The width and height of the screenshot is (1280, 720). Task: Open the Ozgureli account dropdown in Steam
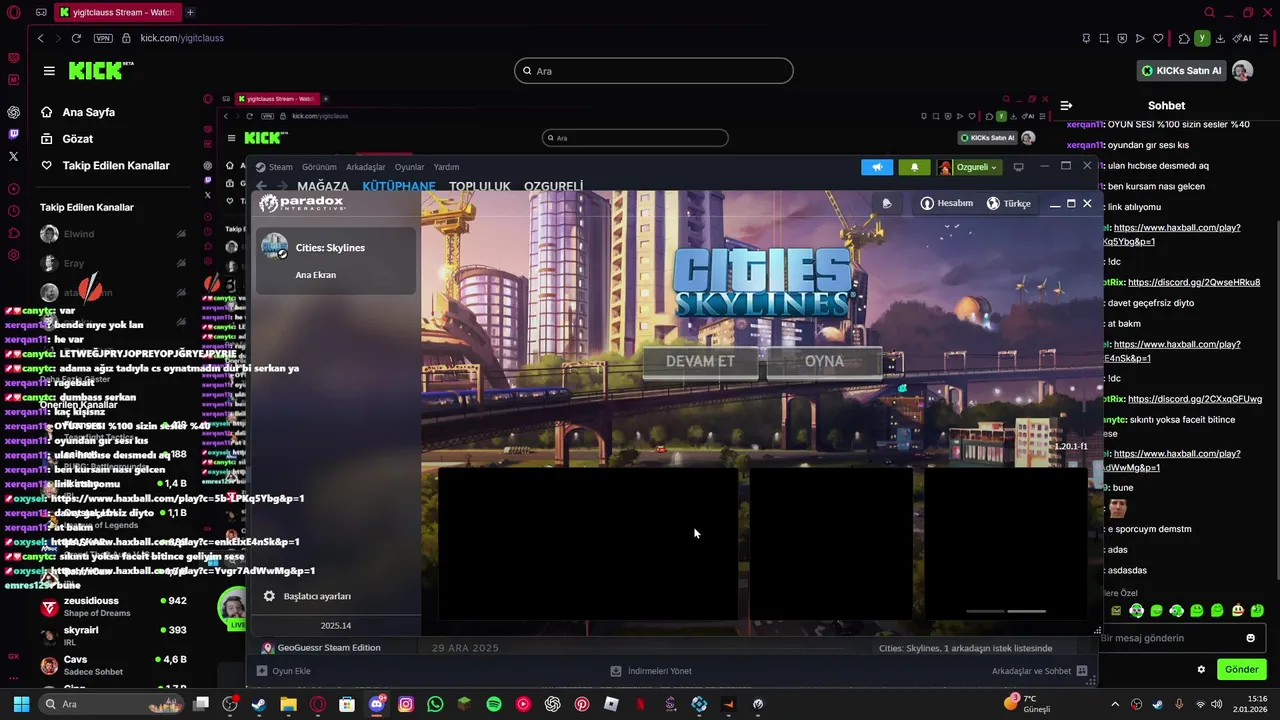[x=968, y=167]
